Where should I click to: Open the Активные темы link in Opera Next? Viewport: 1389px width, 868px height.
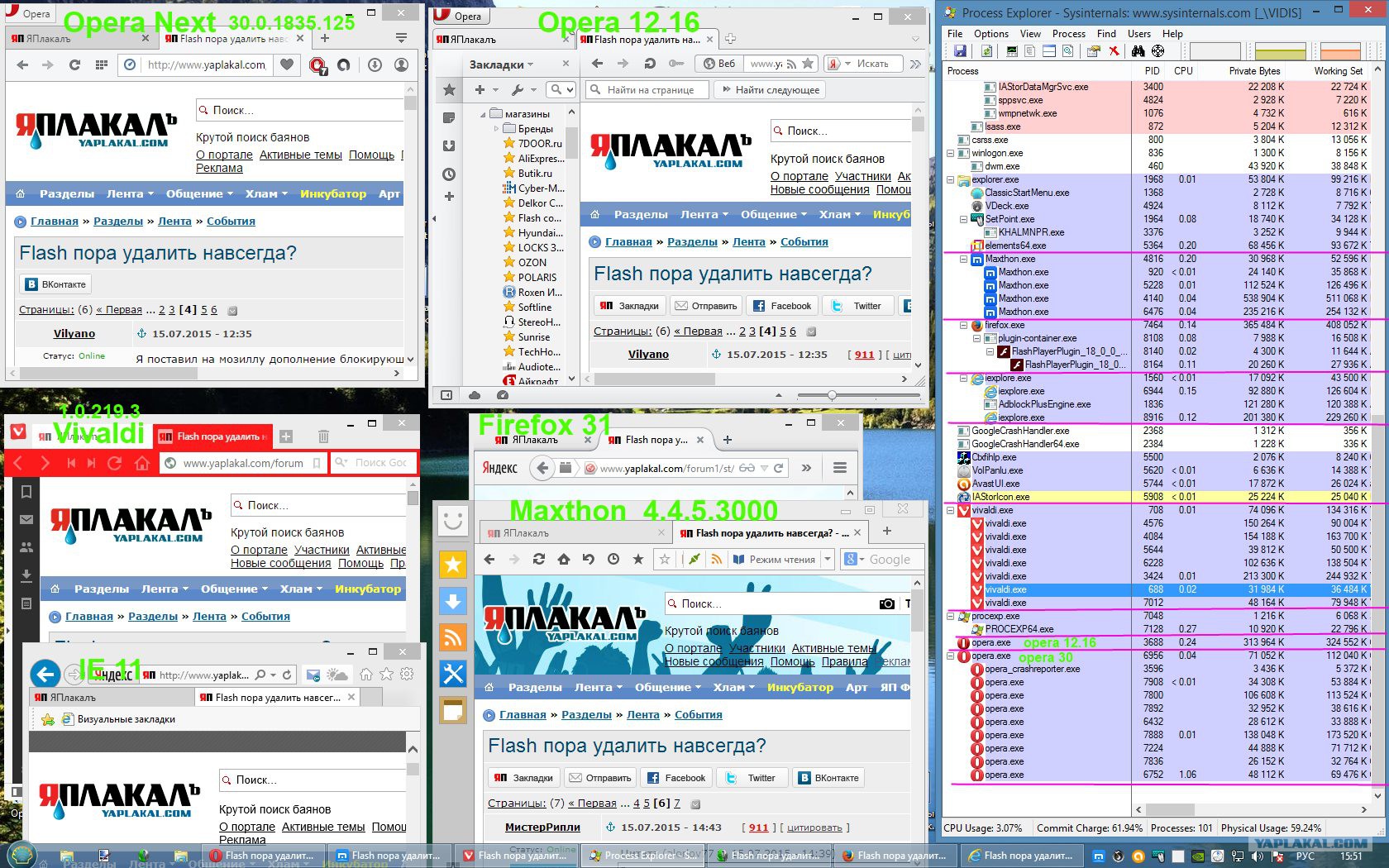pos(301,155)
